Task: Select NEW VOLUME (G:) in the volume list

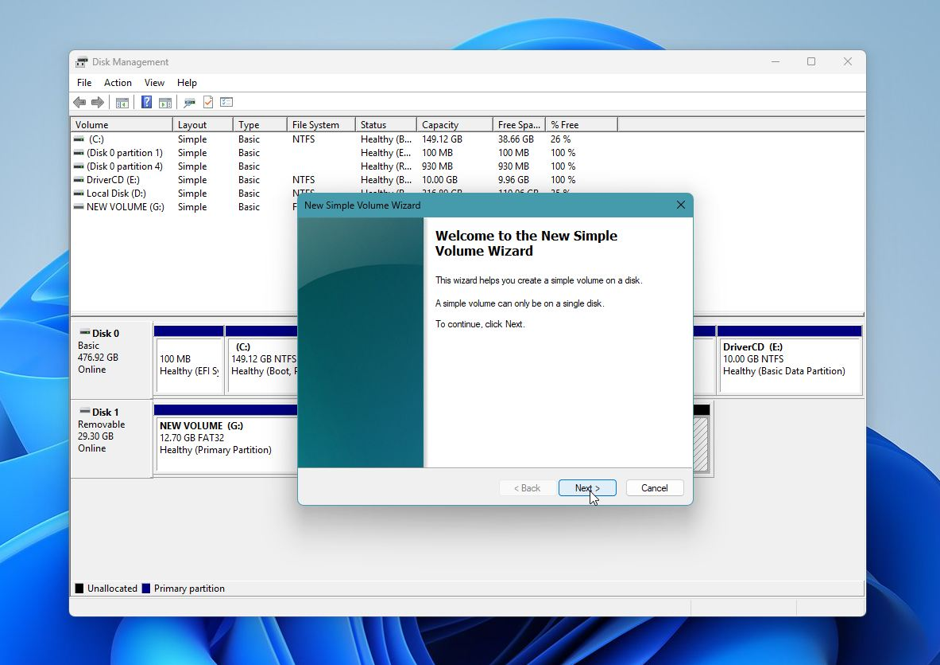Action: tap(125, 207)
